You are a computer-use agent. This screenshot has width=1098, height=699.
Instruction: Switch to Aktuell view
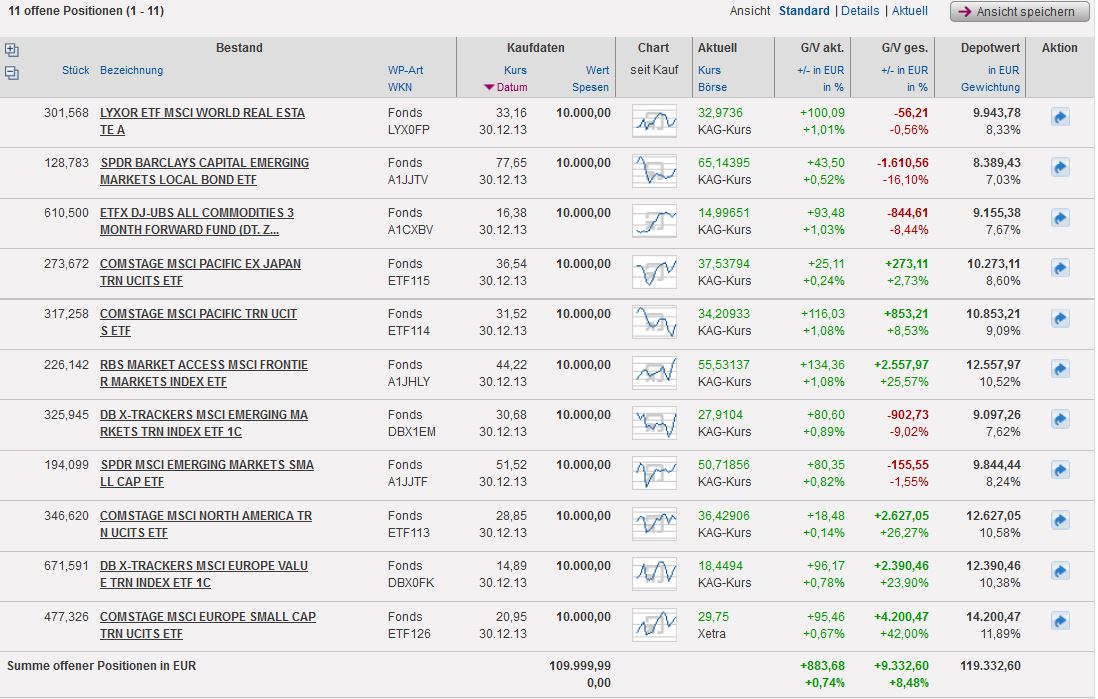pos(909,11)
